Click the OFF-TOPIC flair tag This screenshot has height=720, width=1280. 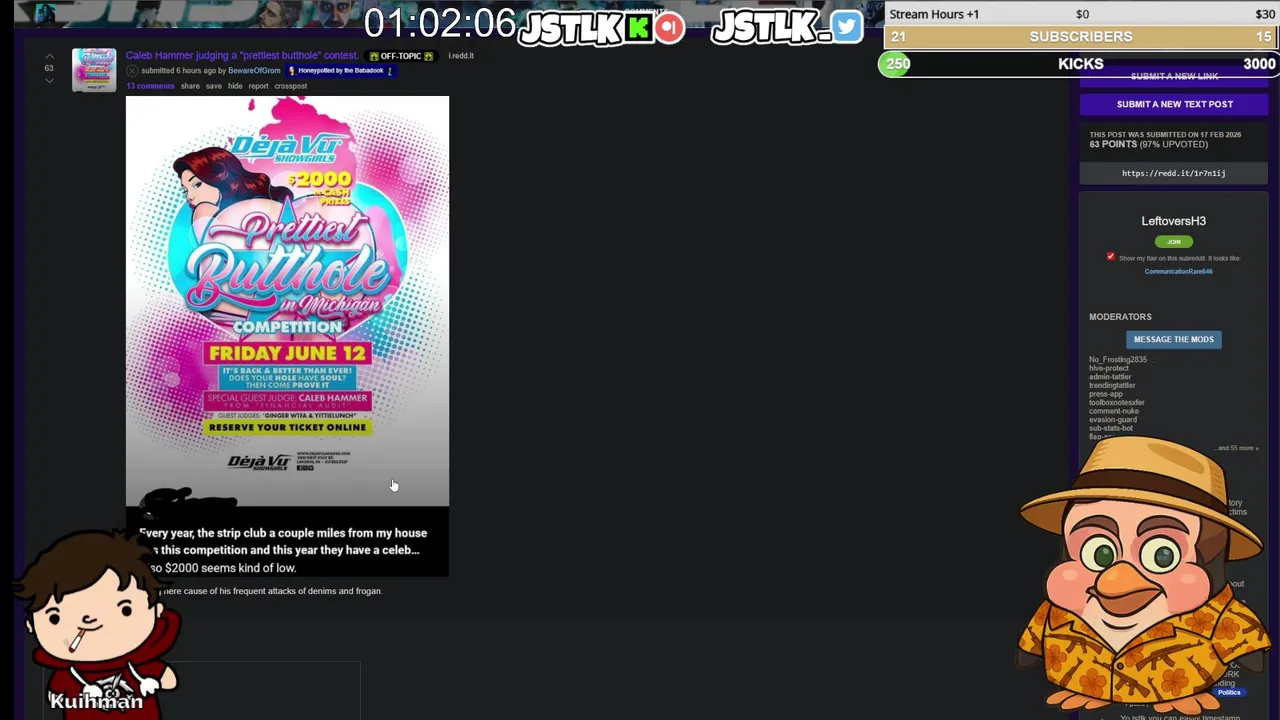coord(401,56)
